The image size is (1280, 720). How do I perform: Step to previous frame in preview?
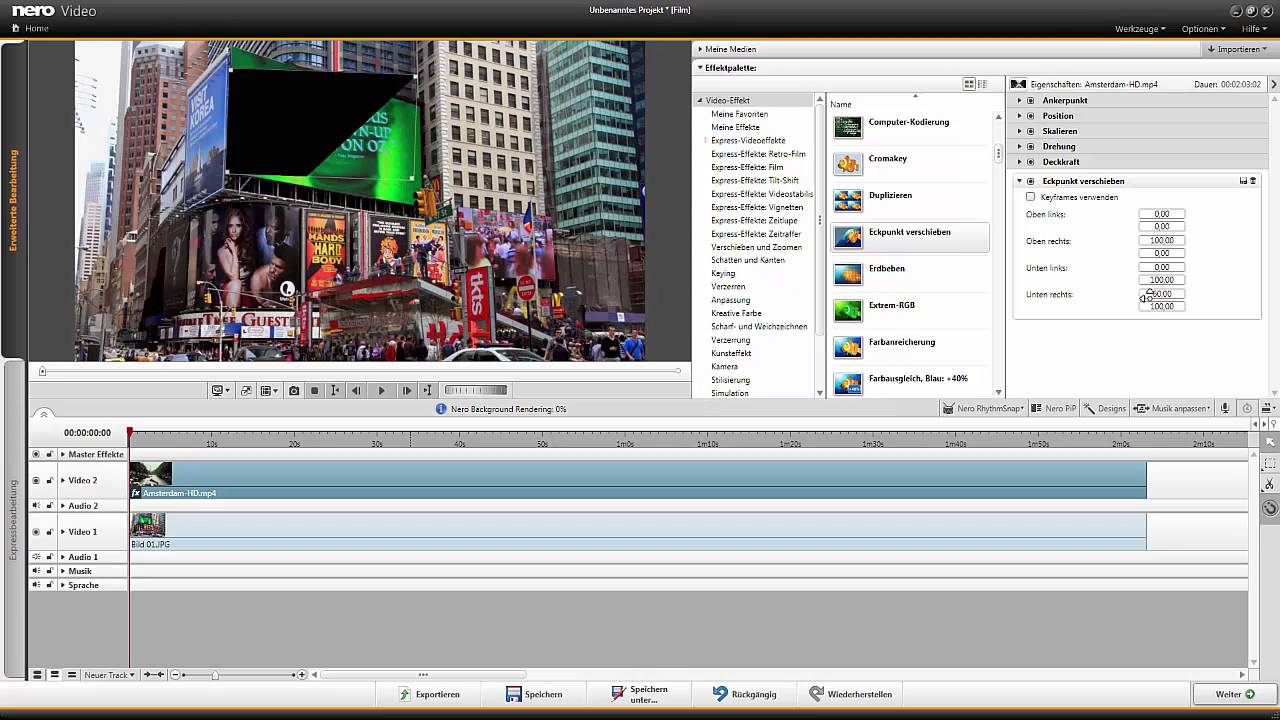click(x=356, y=391)
